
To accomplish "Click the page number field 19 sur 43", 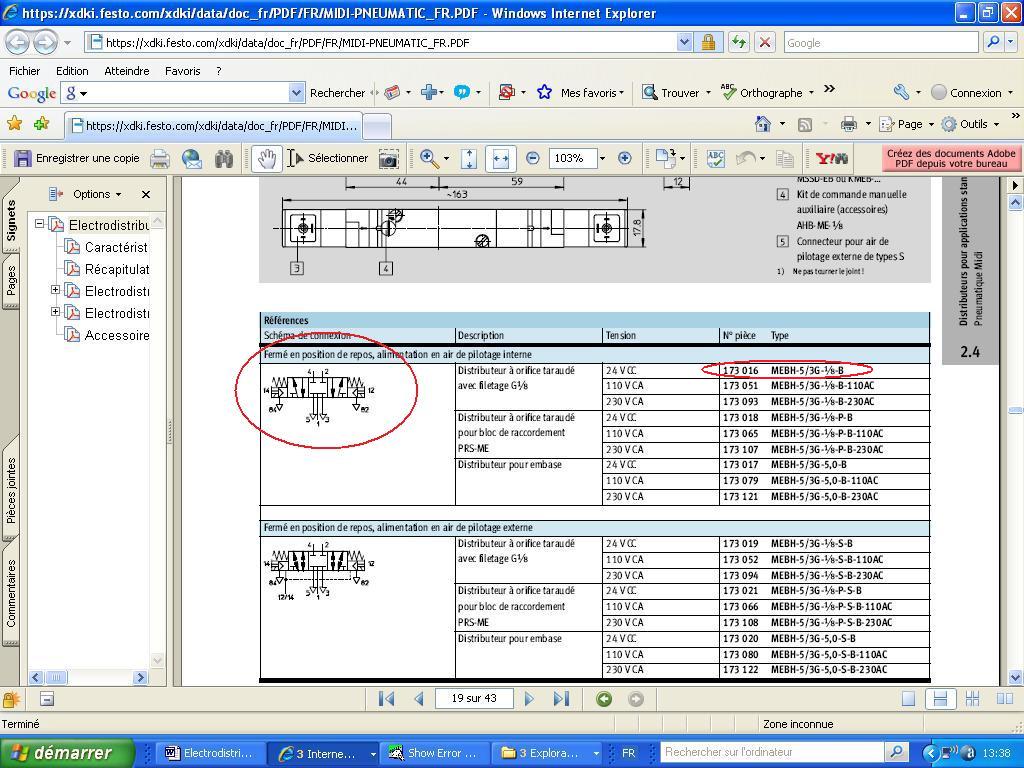I will 474,698.
